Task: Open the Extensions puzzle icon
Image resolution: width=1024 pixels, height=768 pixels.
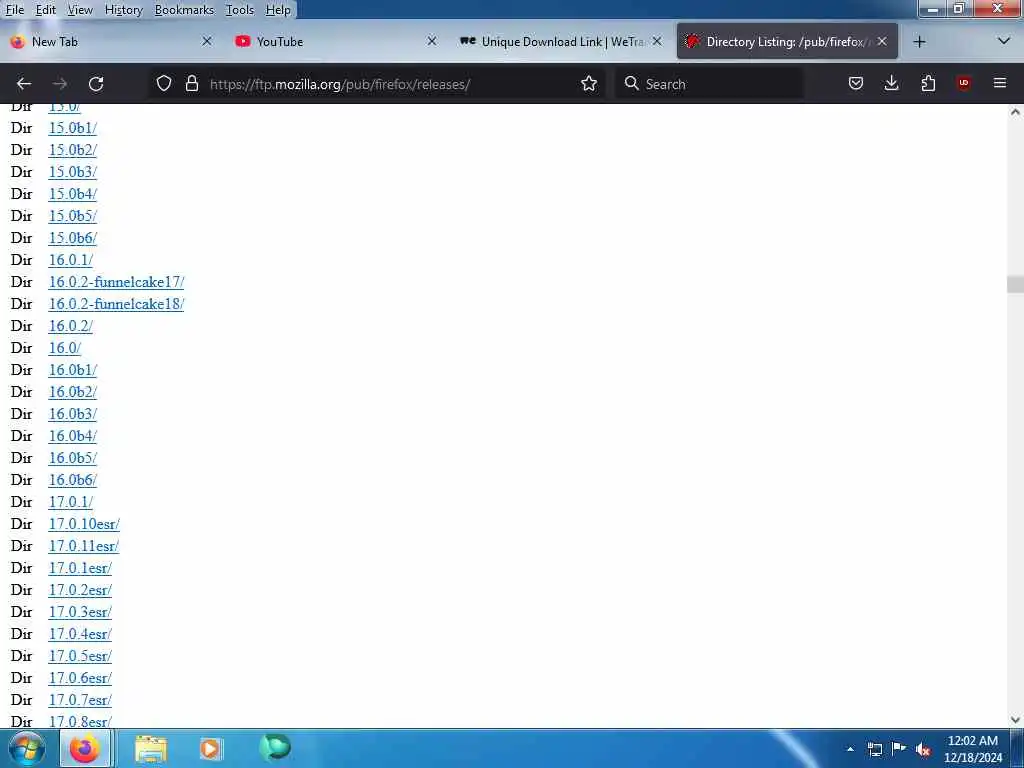Action: point(928,84)
